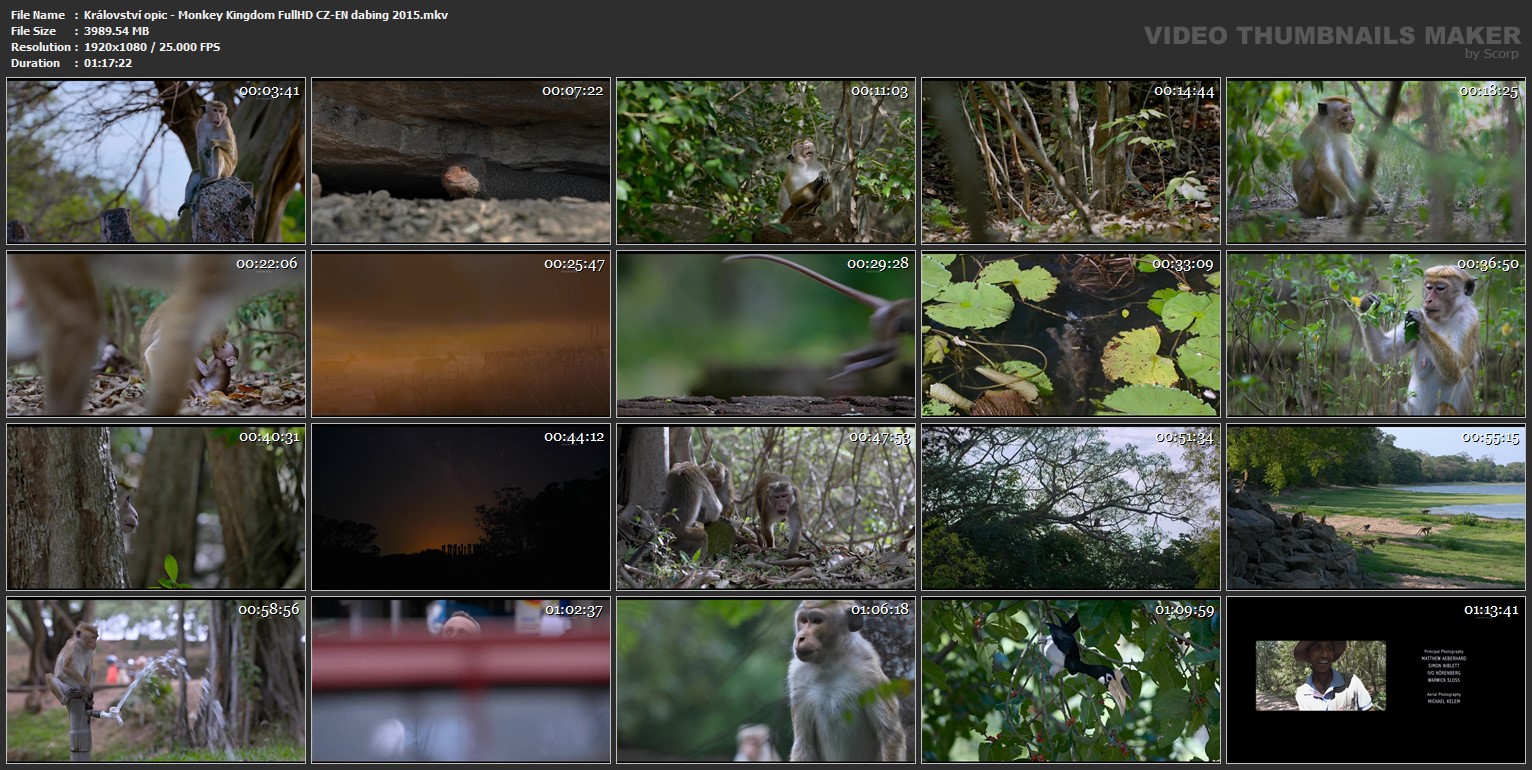The width and height of the screenshot is (1532, 770).
Task: Open the 00:18:25 frame of seated monkey
Action: tap(1375, 161)
